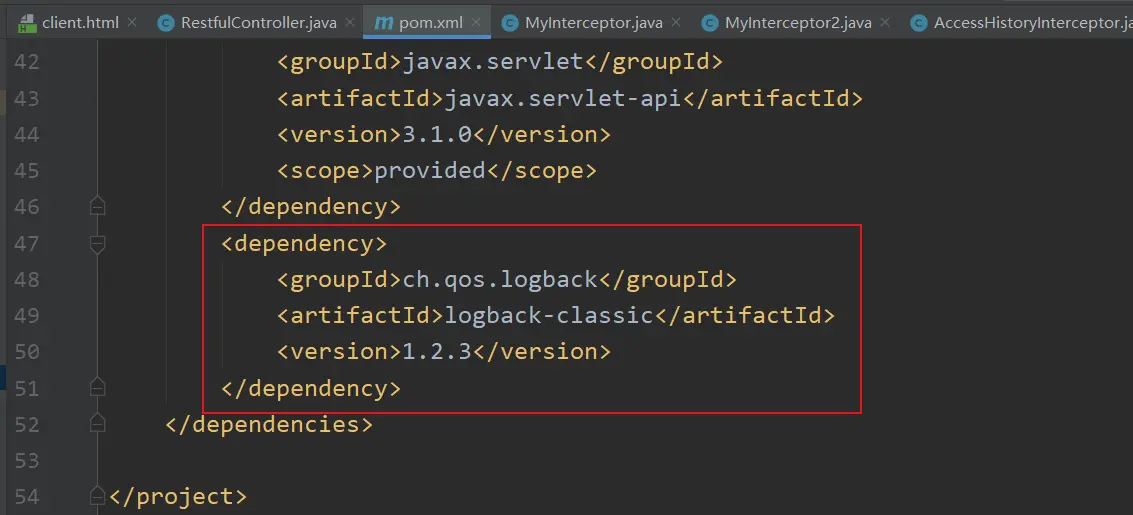1133x515 pixels.
Task: Click the ch.qos.logback groupId text
Action: (499, 280)
